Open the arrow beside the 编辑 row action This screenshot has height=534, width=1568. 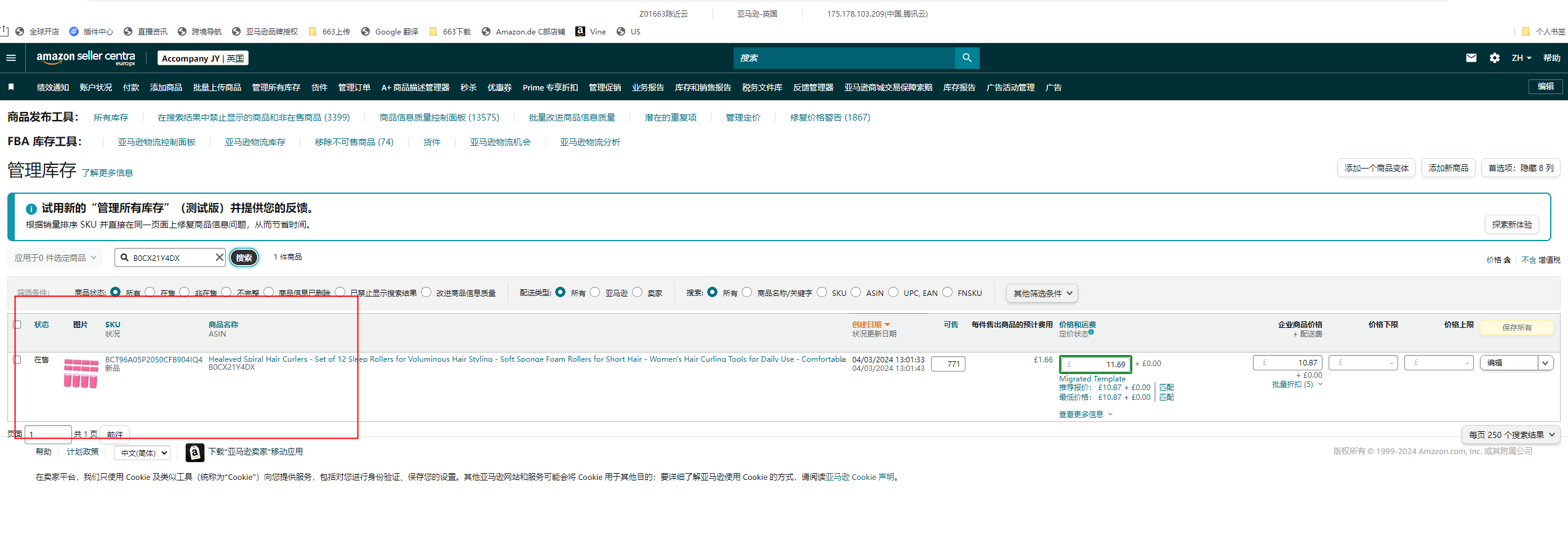(x=1545, y=363)
